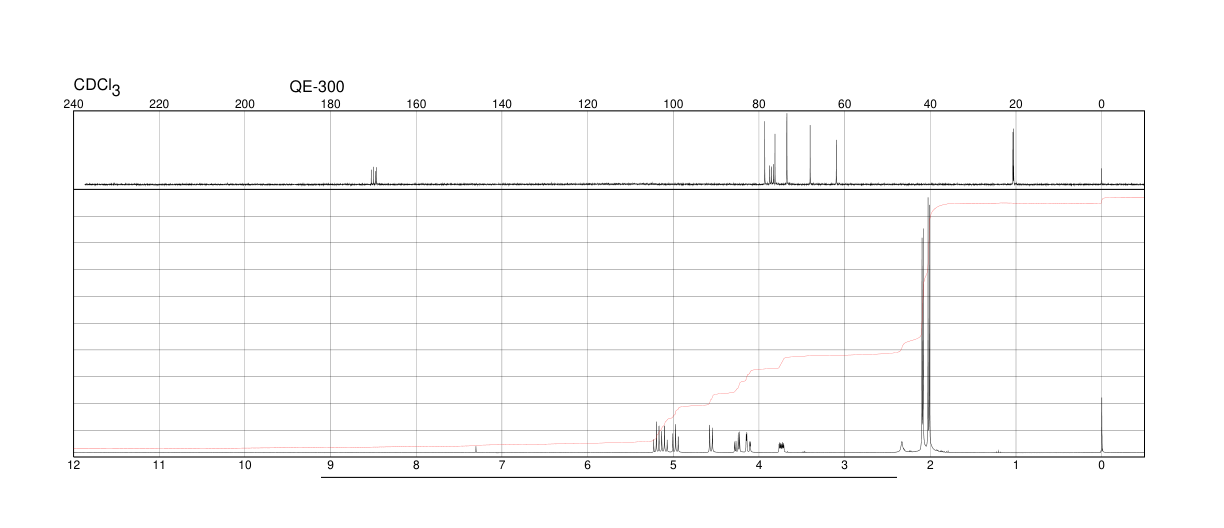Pick the TMS peak at 0 ppm in proton spectrum
The height and width of the screenshot is (528, 1224).
point(1102,425)
